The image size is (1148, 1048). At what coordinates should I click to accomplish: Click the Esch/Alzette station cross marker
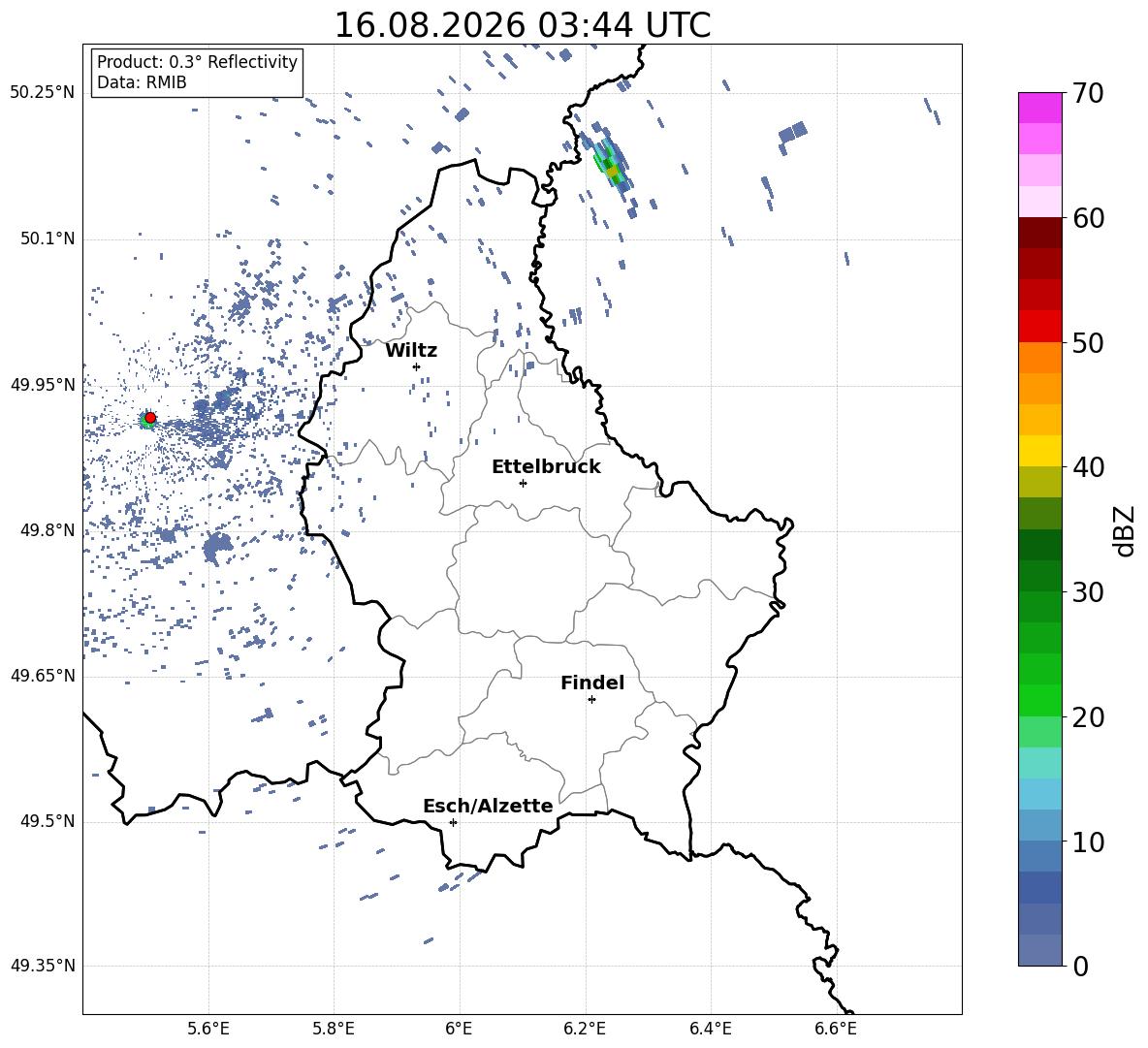coord(453,822)
